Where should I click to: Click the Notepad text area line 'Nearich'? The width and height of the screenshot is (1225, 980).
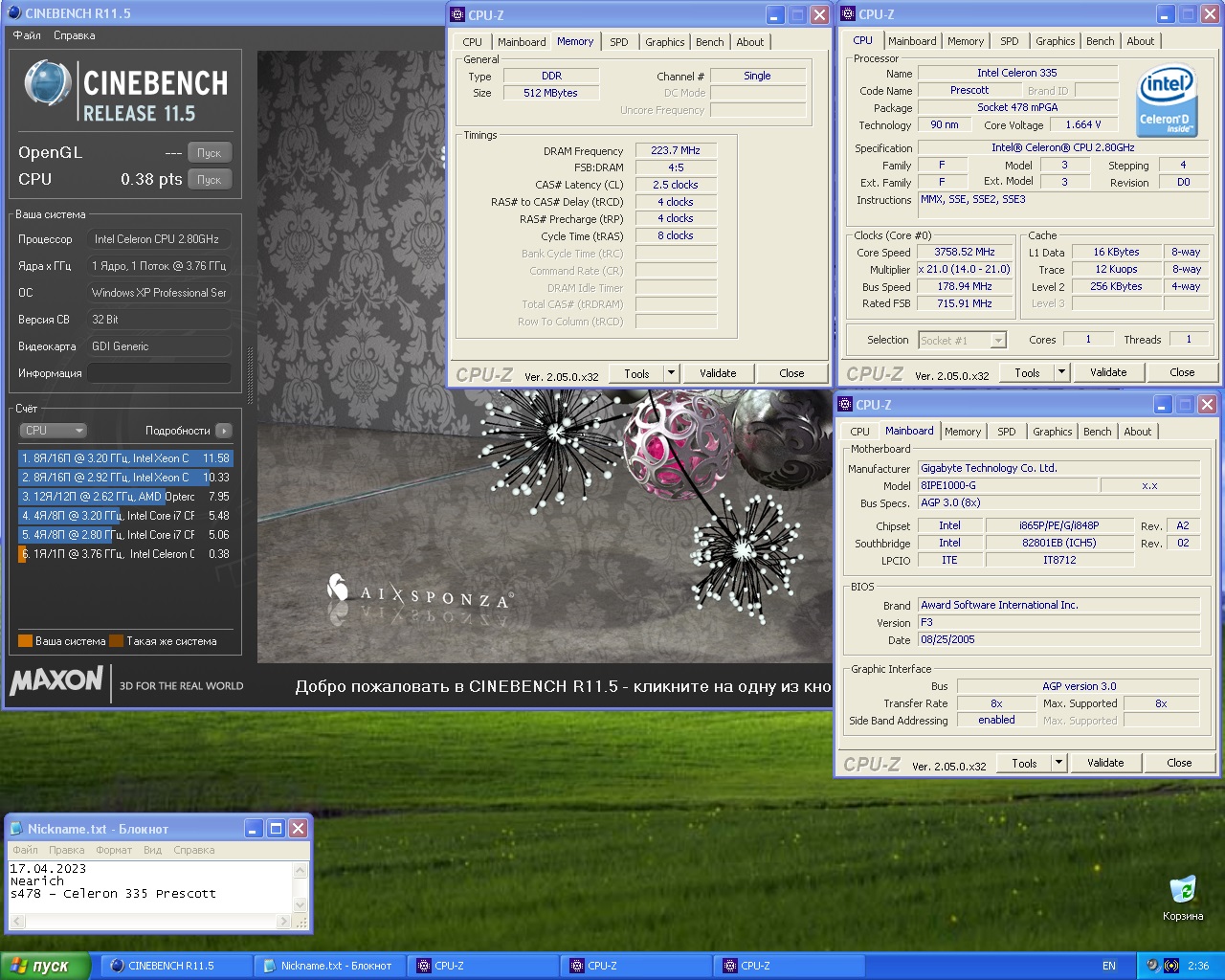pos(36,880)
